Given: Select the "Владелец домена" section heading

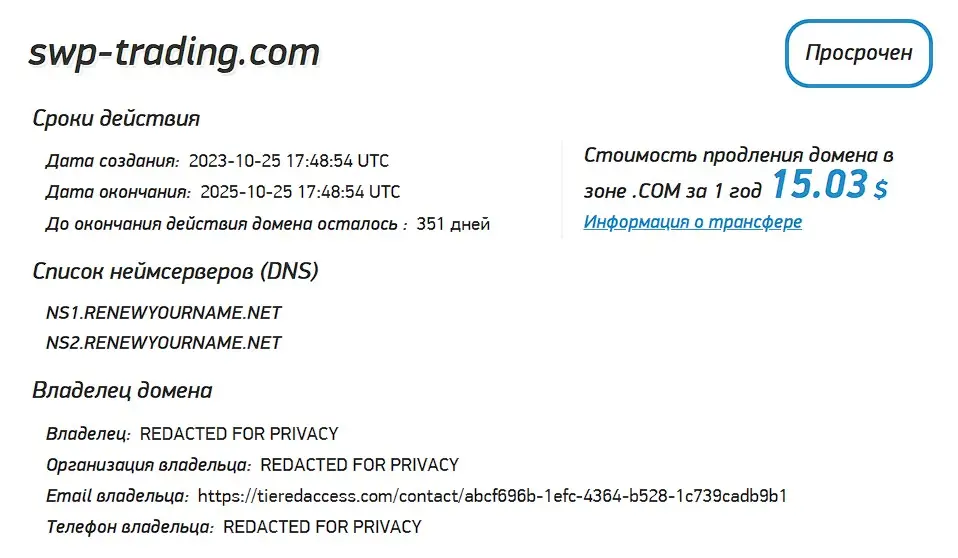Looking at the screenshot, I should pos(122,390).
